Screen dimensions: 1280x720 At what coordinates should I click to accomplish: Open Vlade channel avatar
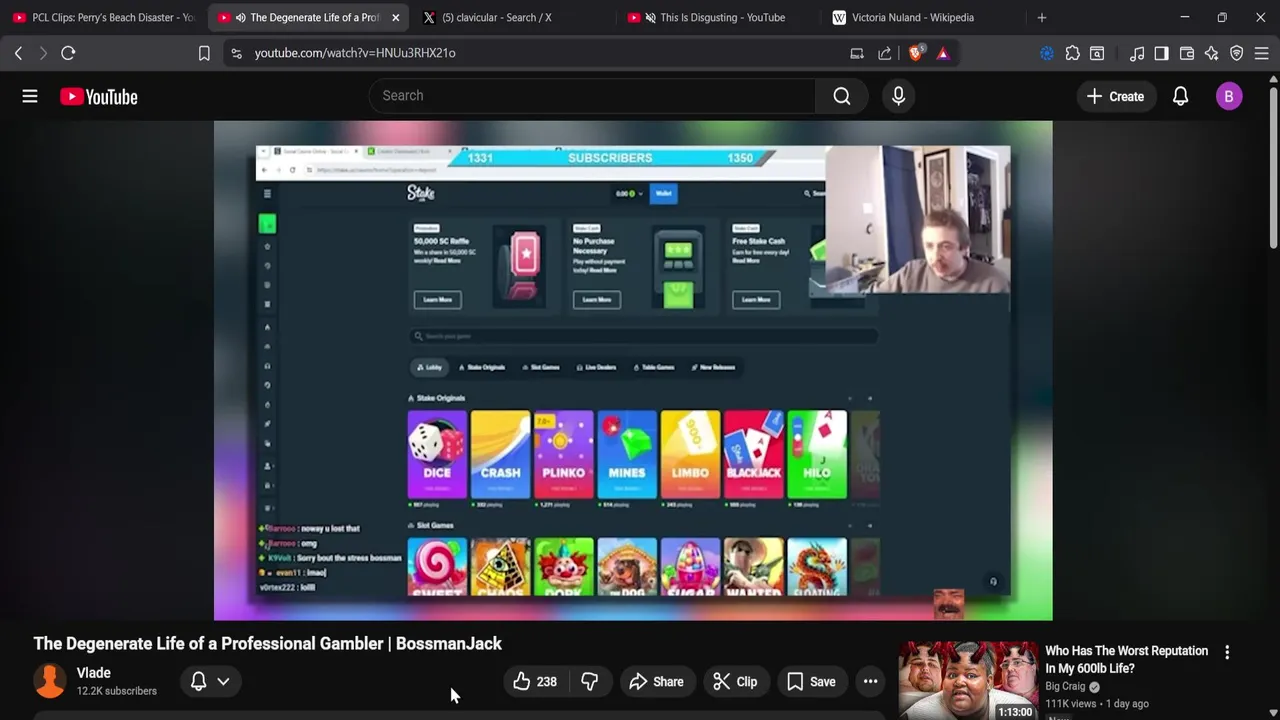(x=50, y=681)
